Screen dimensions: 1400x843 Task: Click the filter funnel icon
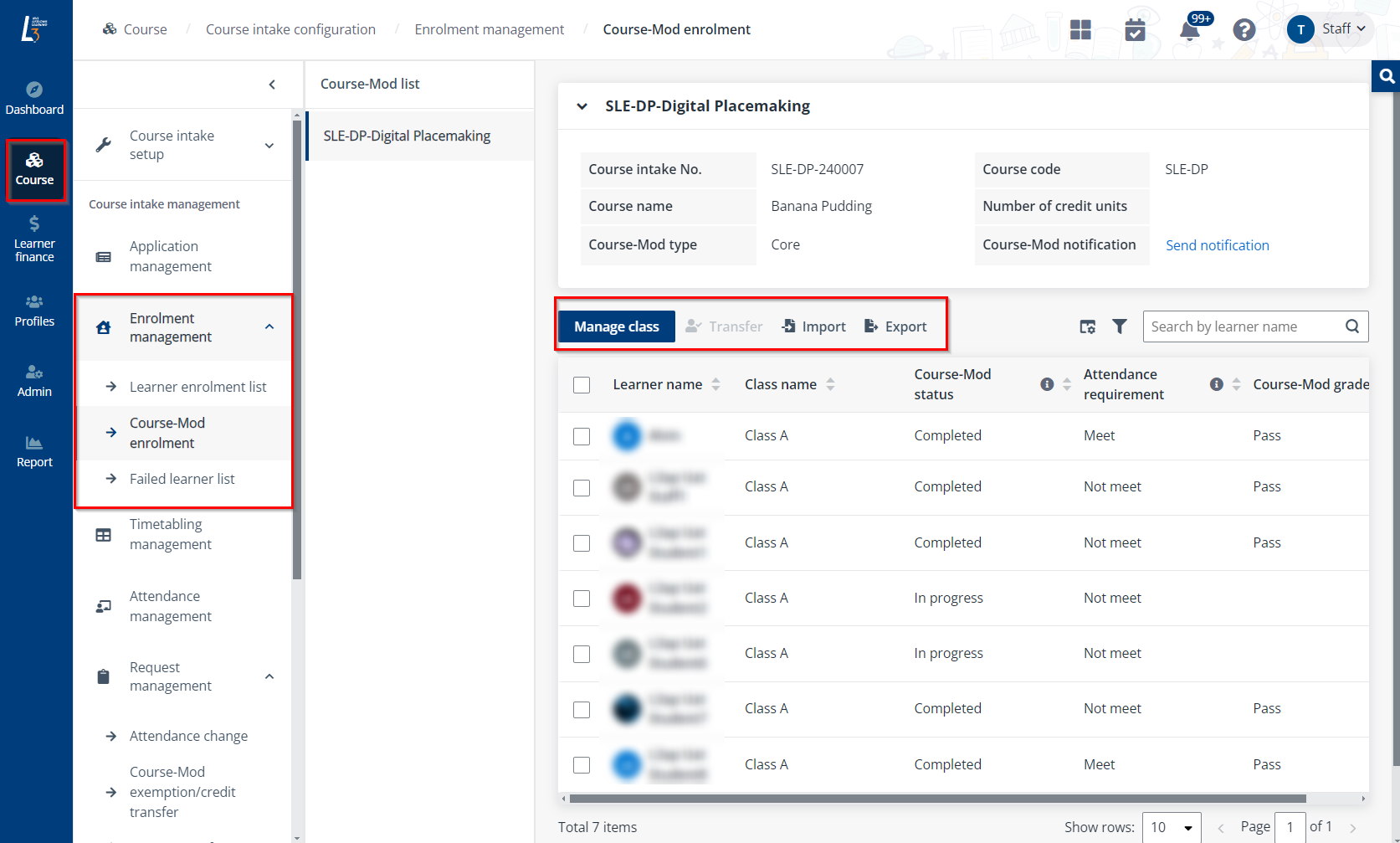(1119, 326)
